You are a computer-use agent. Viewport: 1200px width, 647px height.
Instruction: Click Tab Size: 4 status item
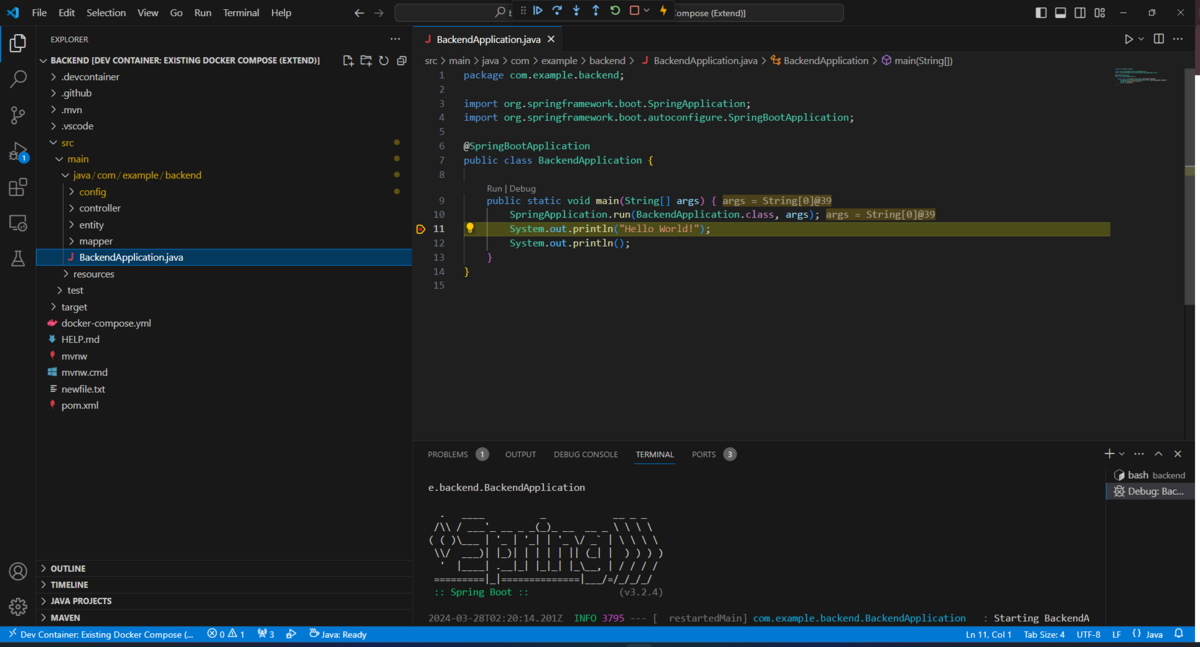pos(1044,634)
